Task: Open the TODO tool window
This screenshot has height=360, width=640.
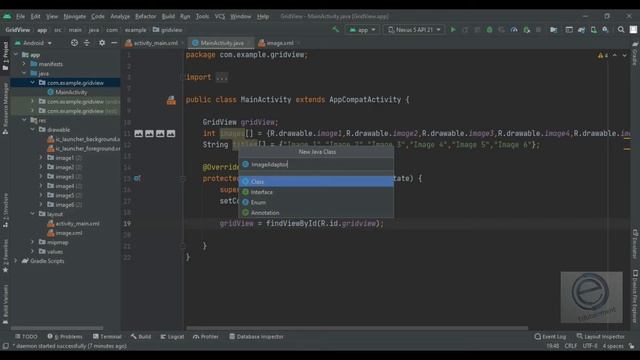Action: [26, 337]
